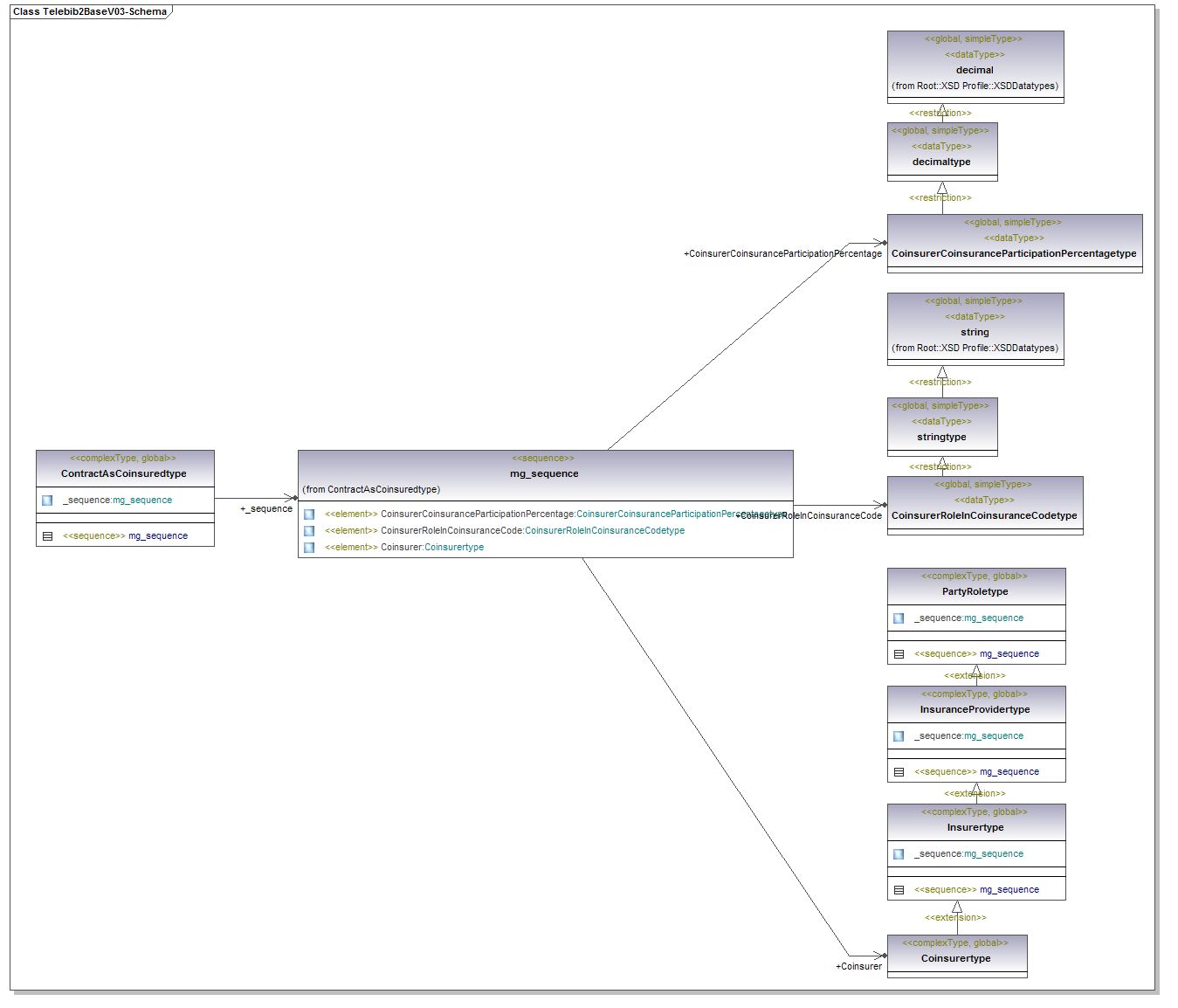Click the CoinsurerRoleInCoinsuranceCodetype type link in mg_sequence

604,531
